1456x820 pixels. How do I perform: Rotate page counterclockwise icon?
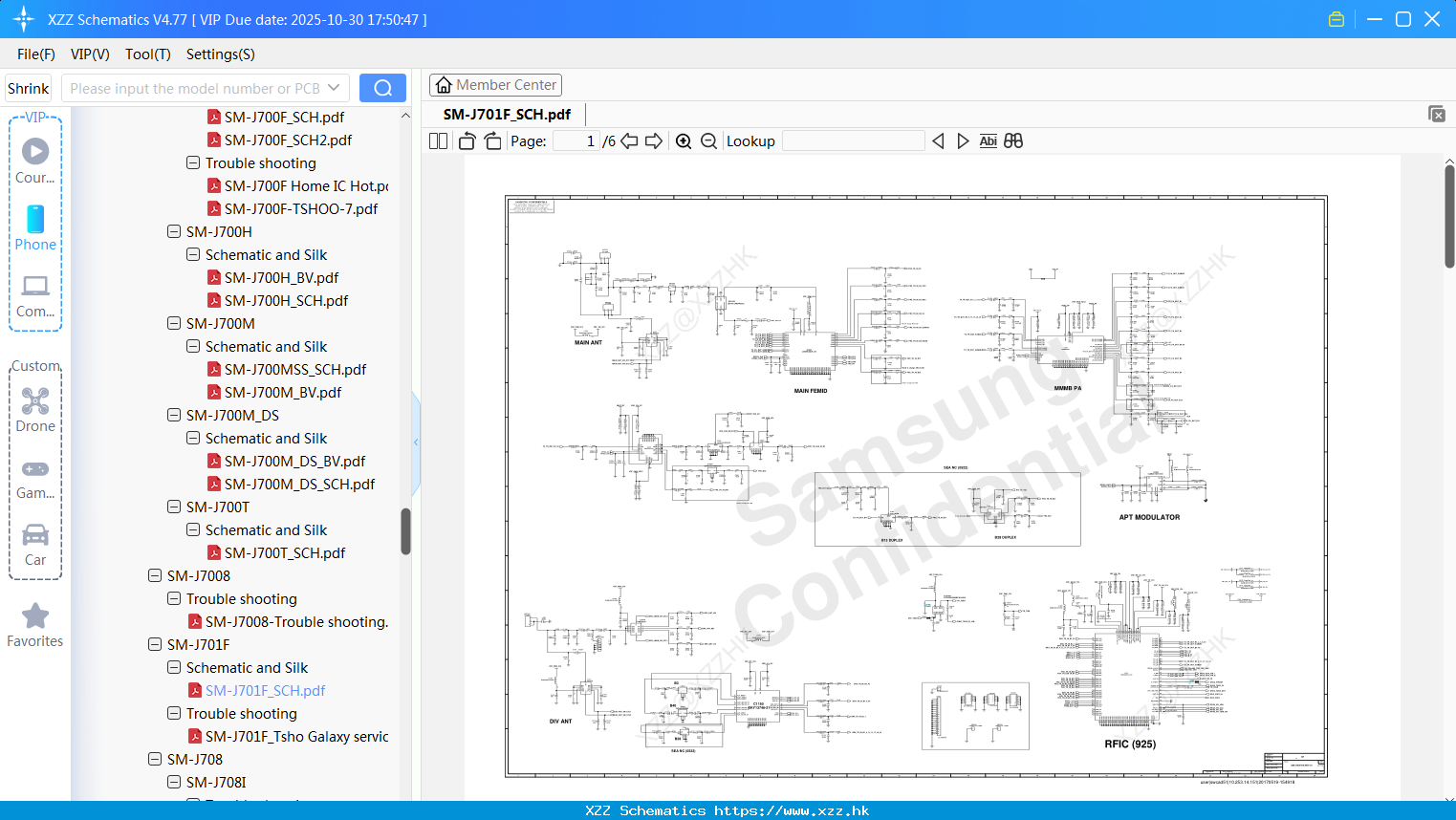coord(467,140)
